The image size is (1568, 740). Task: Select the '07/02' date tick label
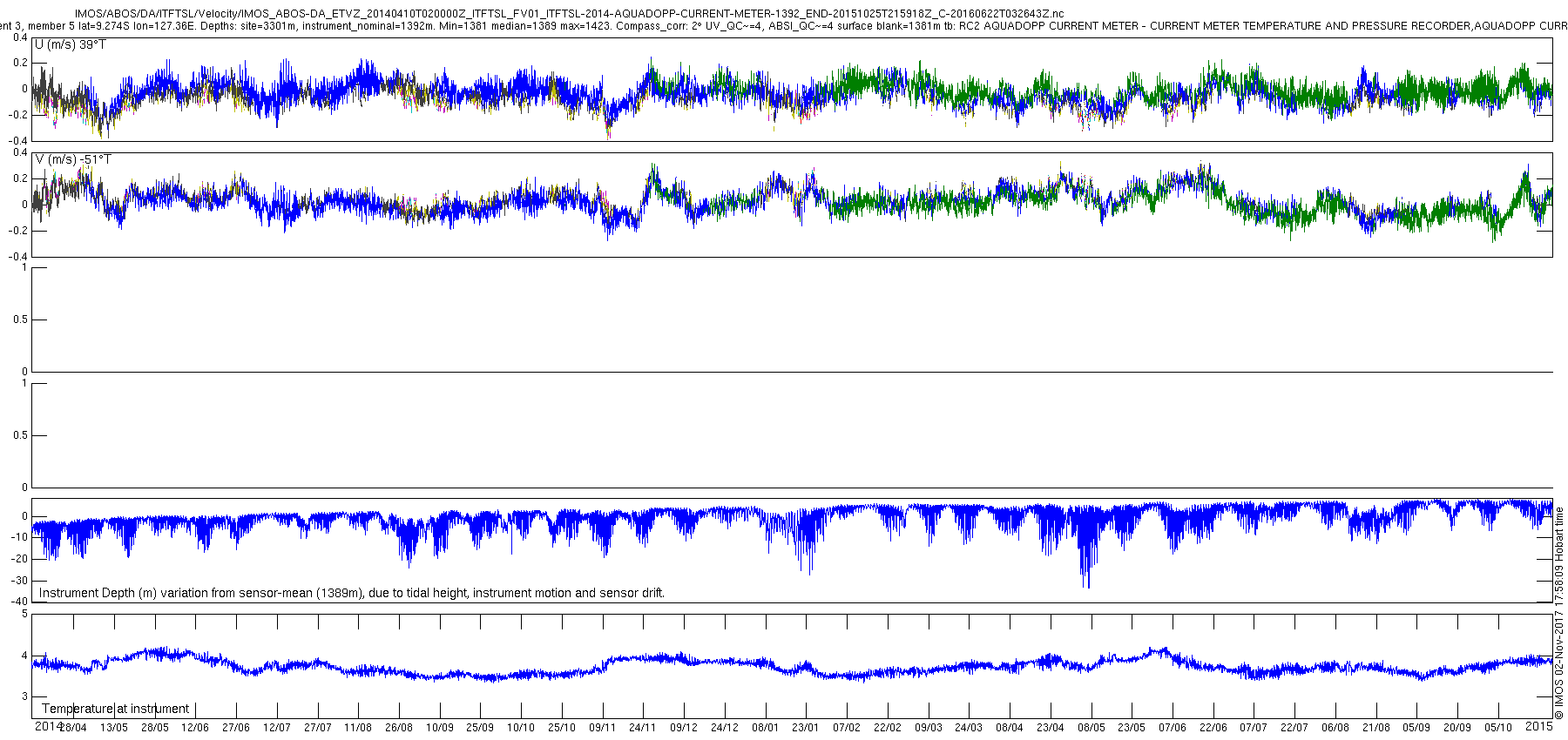coord(847,728)
